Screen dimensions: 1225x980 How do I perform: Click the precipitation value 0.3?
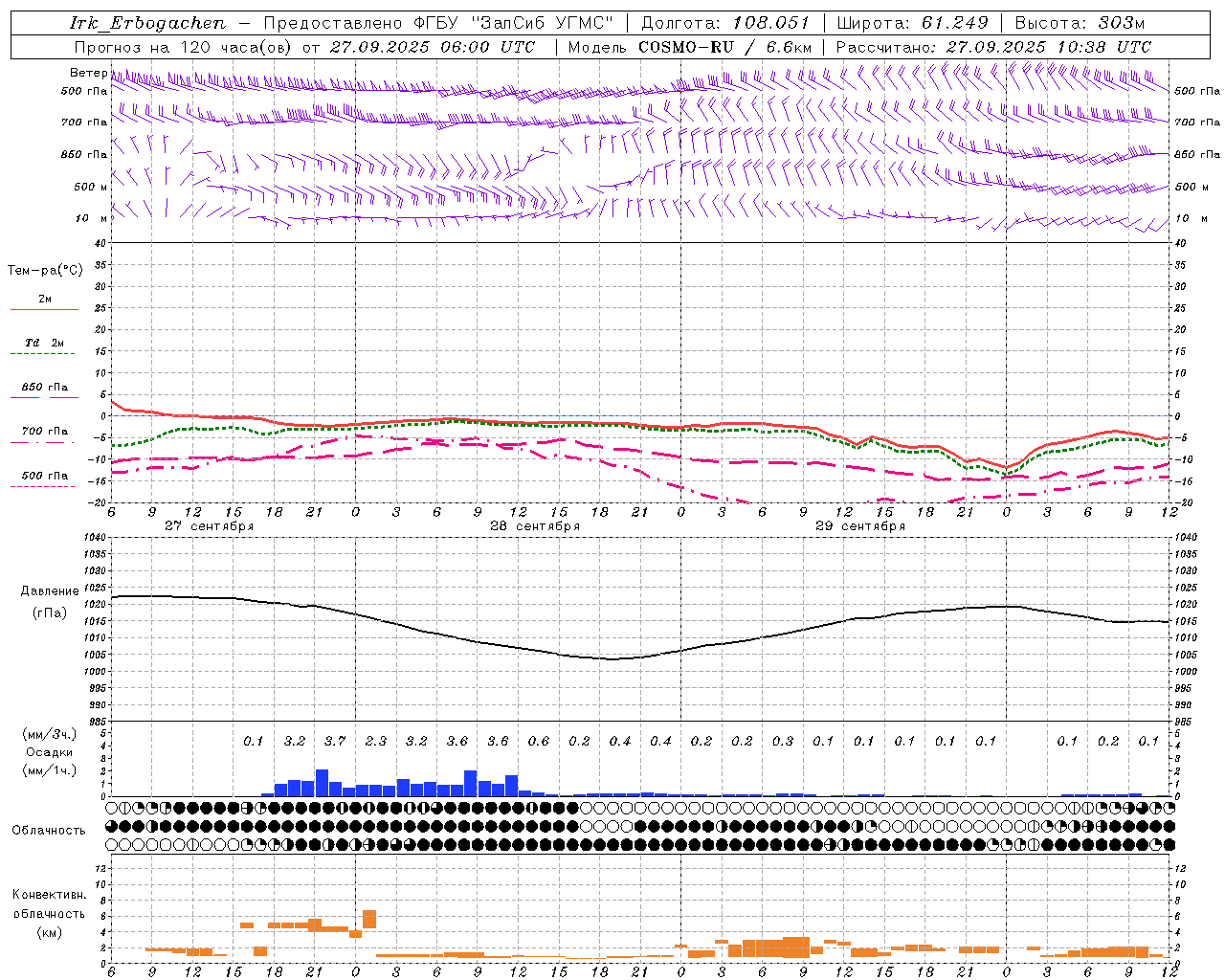tap(783, 741)
